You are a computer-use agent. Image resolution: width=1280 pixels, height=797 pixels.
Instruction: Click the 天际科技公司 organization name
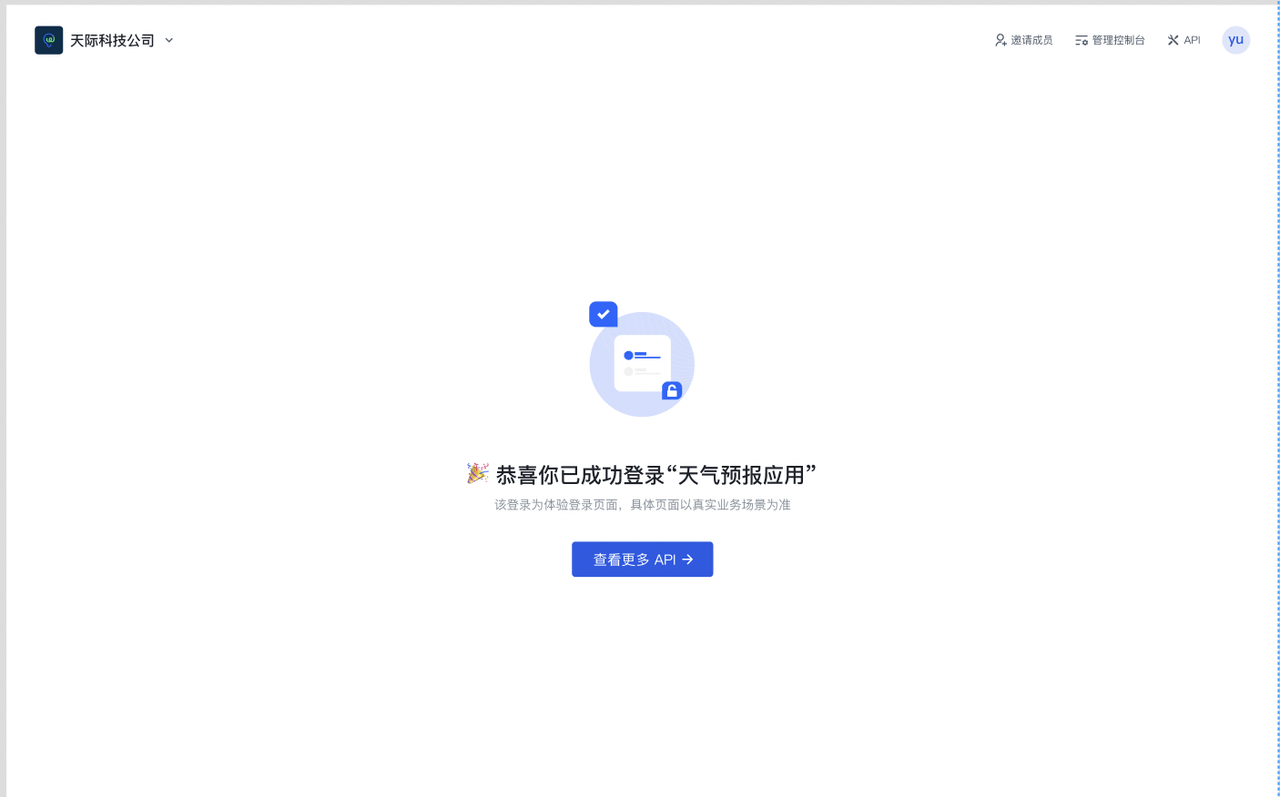[112, 40]
